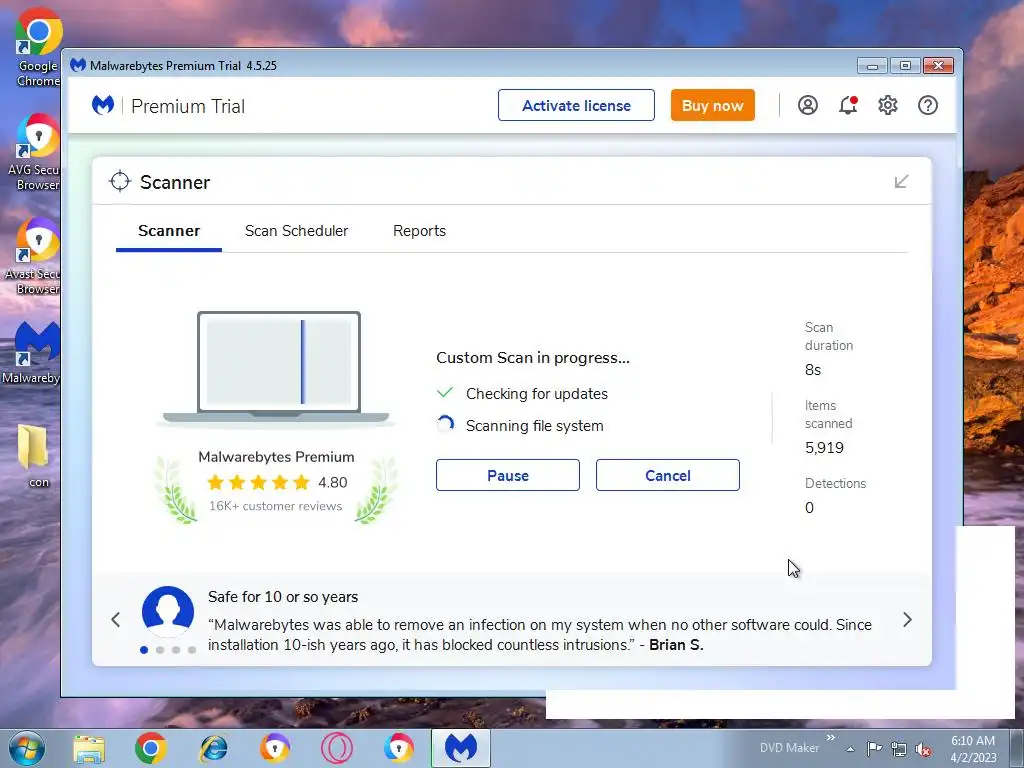The height and width of the screenshot is (768, 1024).
Task: Select the fourth review pagination dot
Action: coord(192,650)
